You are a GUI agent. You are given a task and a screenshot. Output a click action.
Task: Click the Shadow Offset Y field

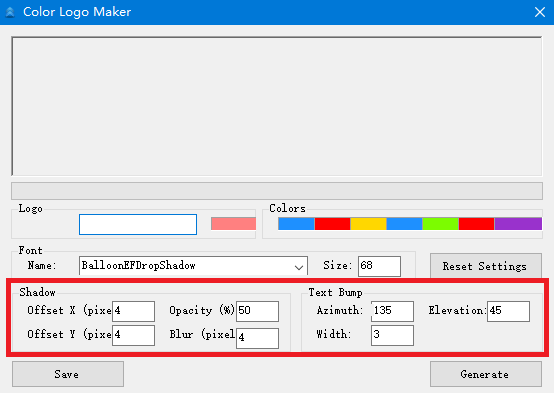pos(134,335)
